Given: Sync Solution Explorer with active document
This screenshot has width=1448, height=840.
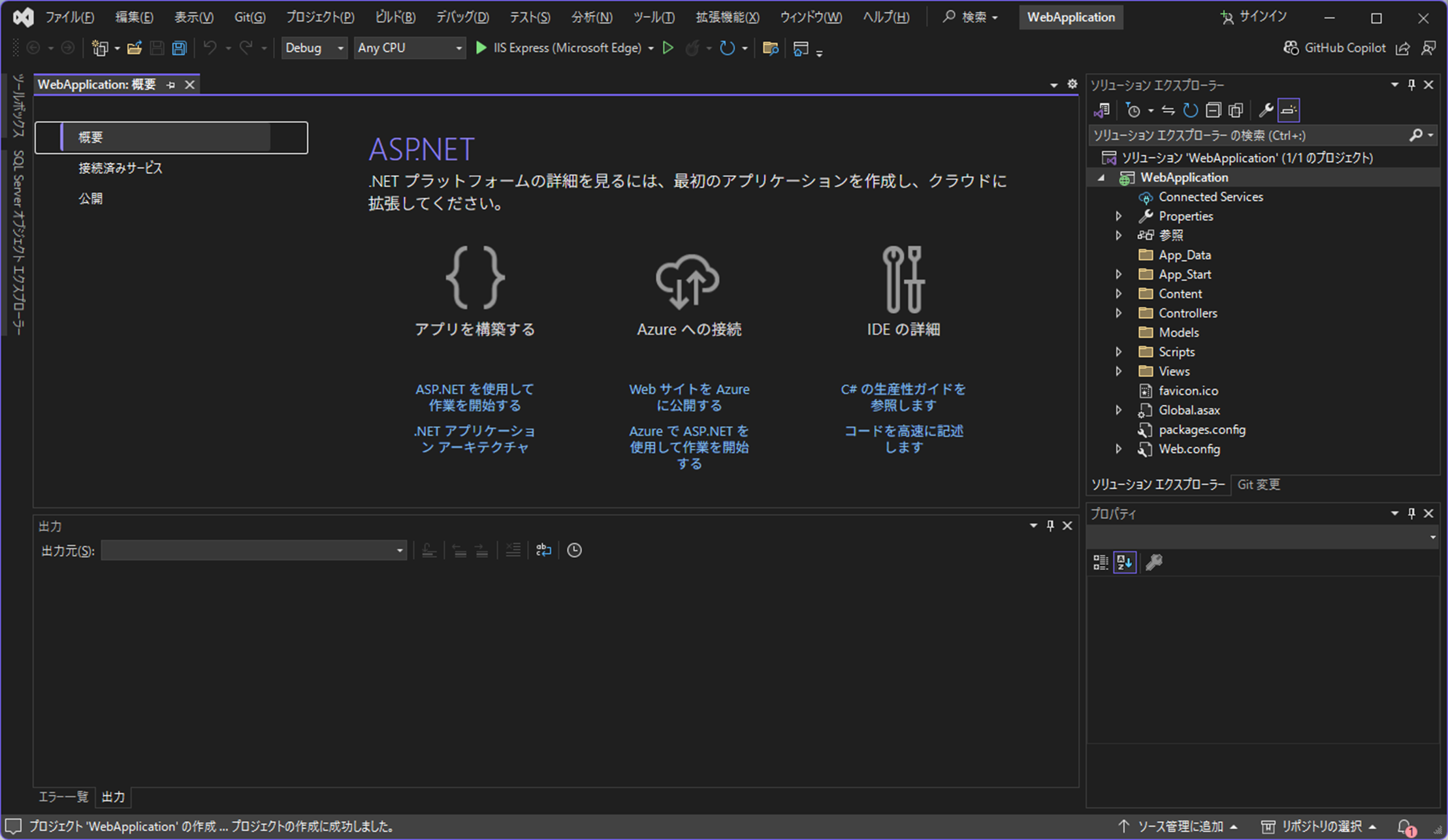Looking at the screenshot, I should pos(1168,110).
